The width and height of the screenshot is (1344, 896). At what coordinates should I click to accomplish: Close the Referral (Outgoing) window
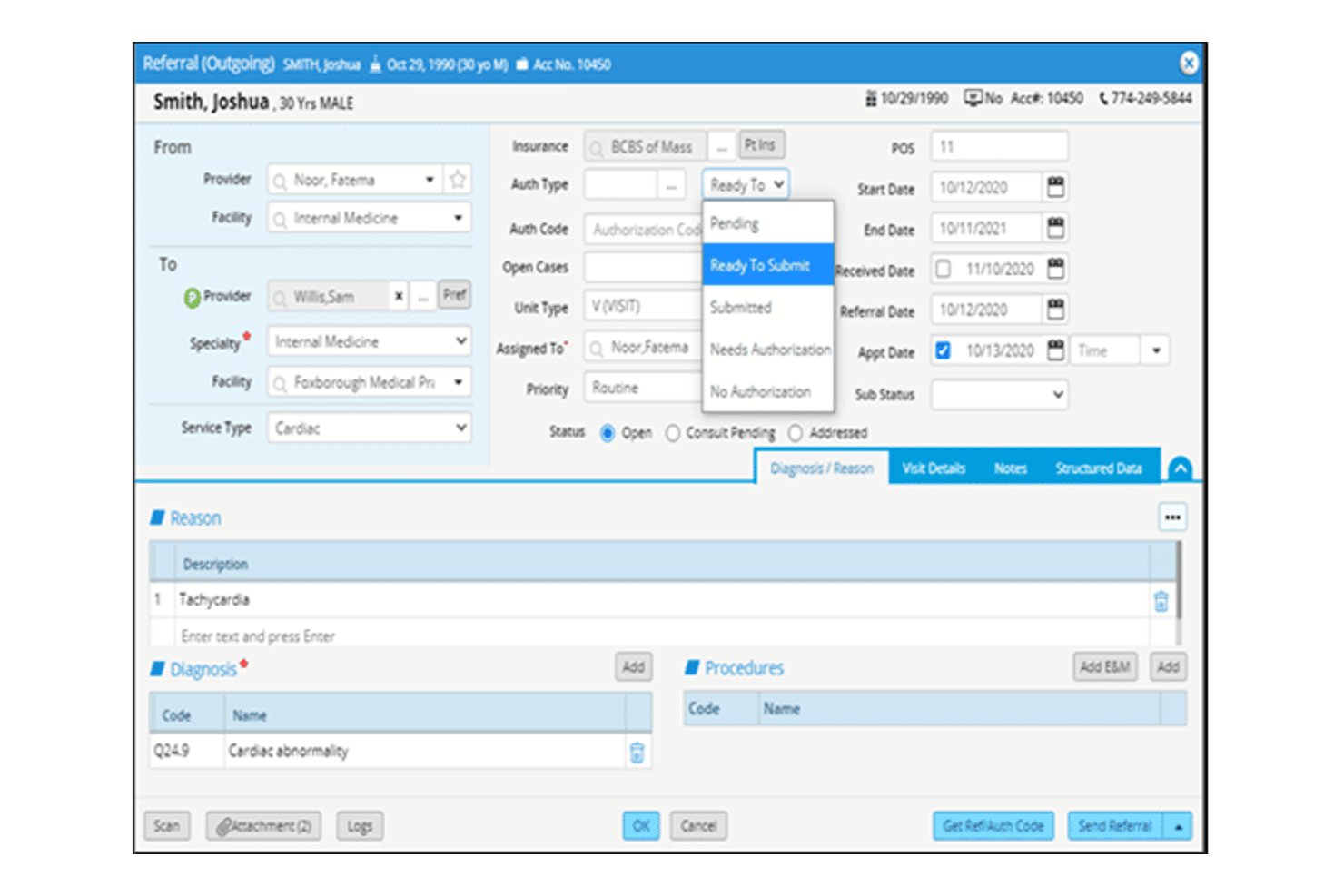click(1188, 63)
